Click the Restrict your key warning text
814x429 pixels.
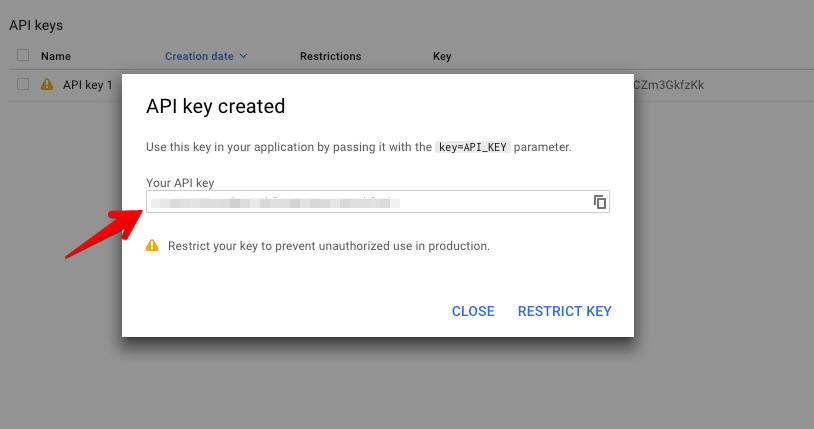(x=328, y=245)
